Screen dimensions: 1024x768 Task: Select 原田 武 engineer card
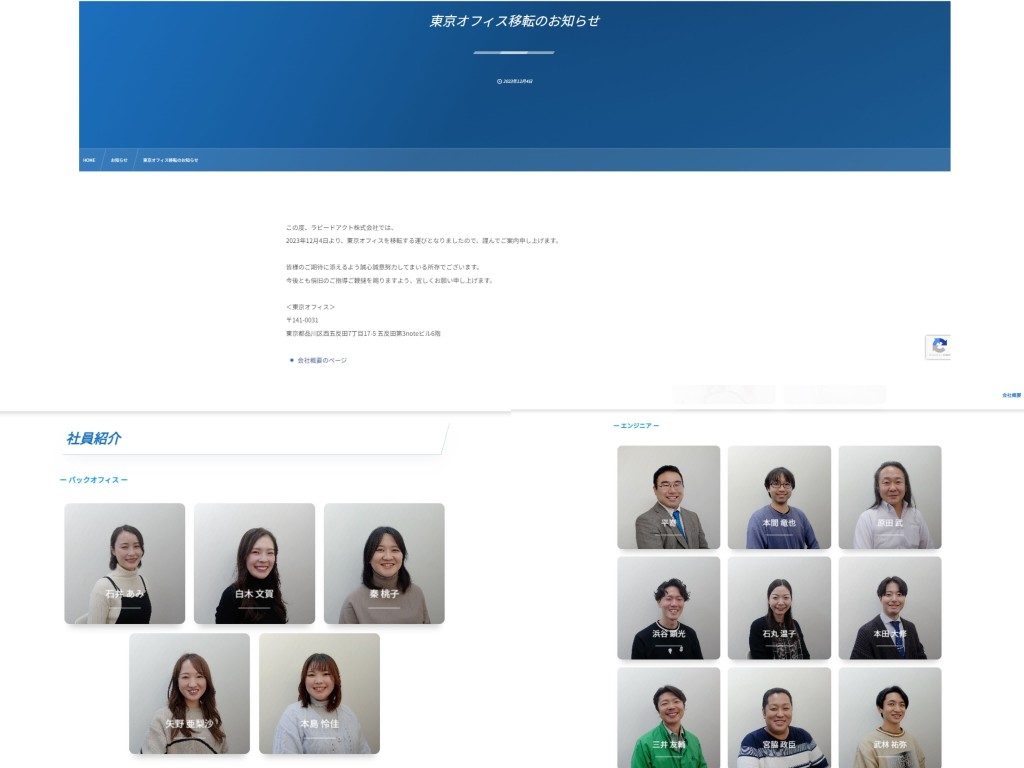[889, 497]
